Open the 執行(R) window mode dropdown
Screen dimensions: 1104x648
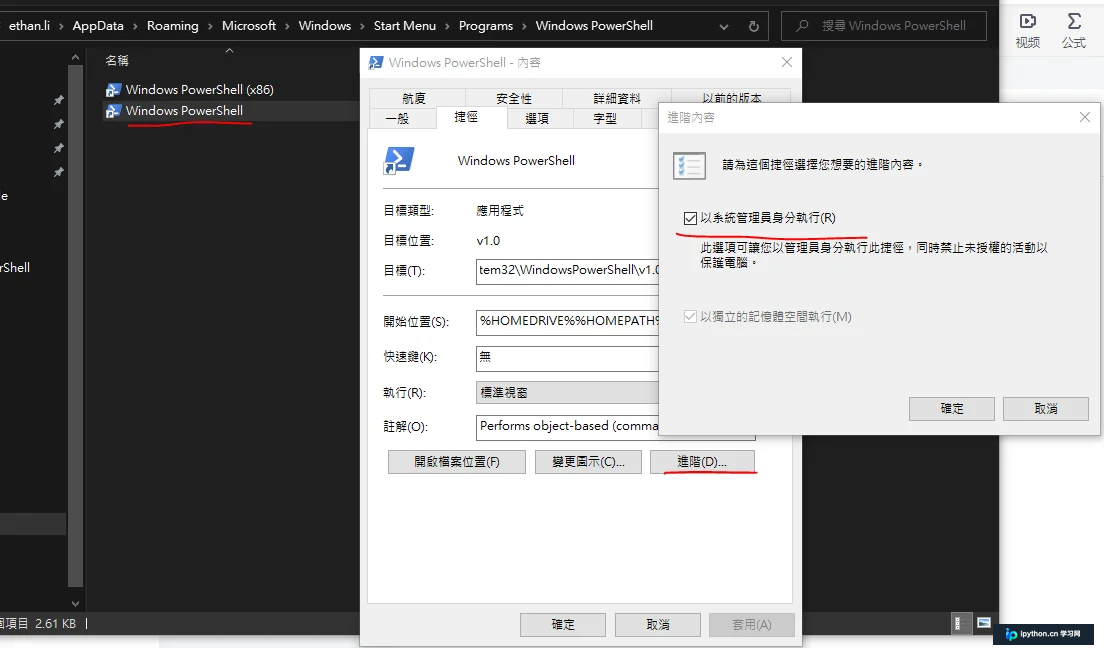(567, 392)
